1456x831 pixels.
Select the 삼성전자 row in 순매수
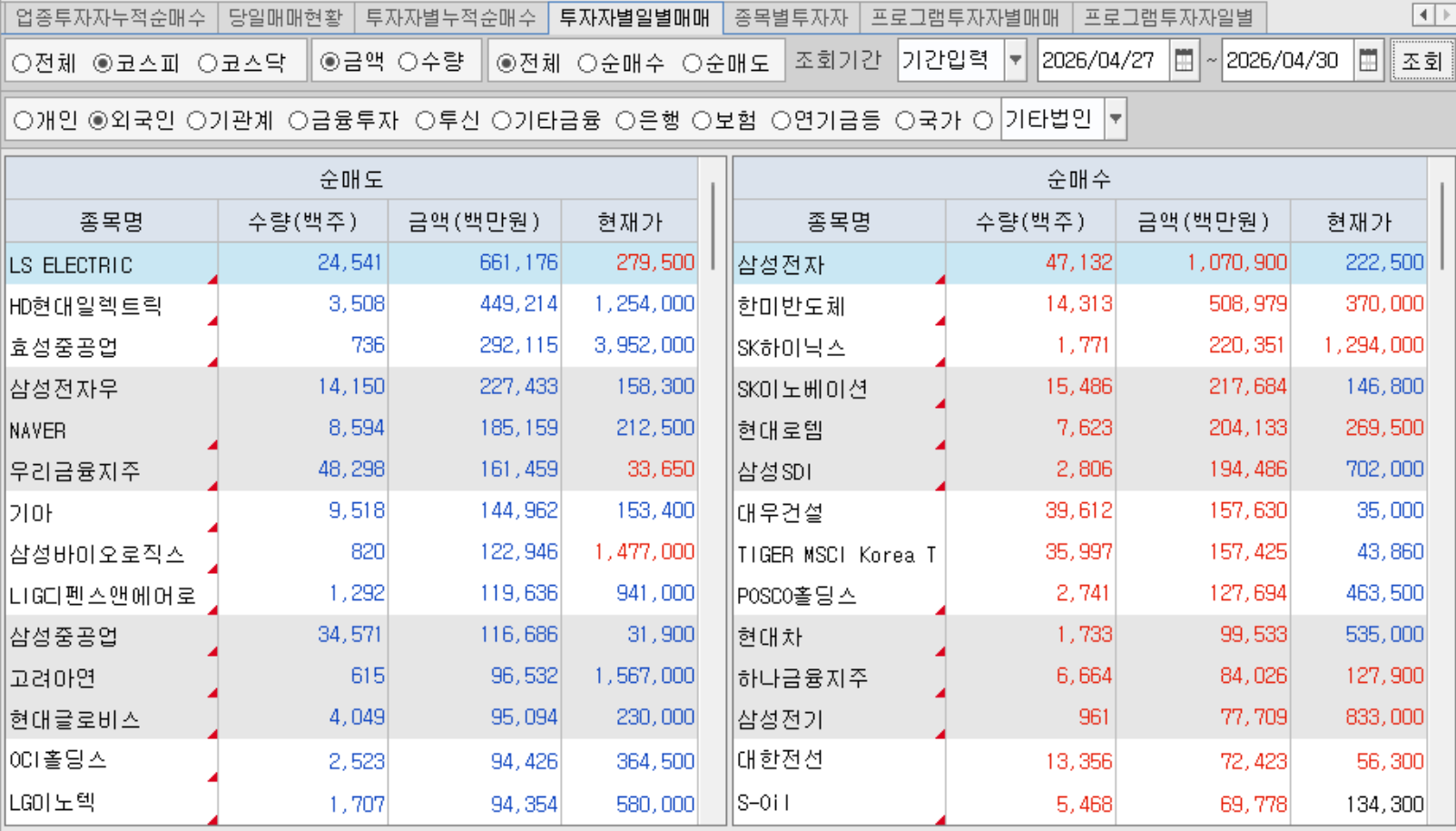pyautogui.click(x=1080, y=263)
